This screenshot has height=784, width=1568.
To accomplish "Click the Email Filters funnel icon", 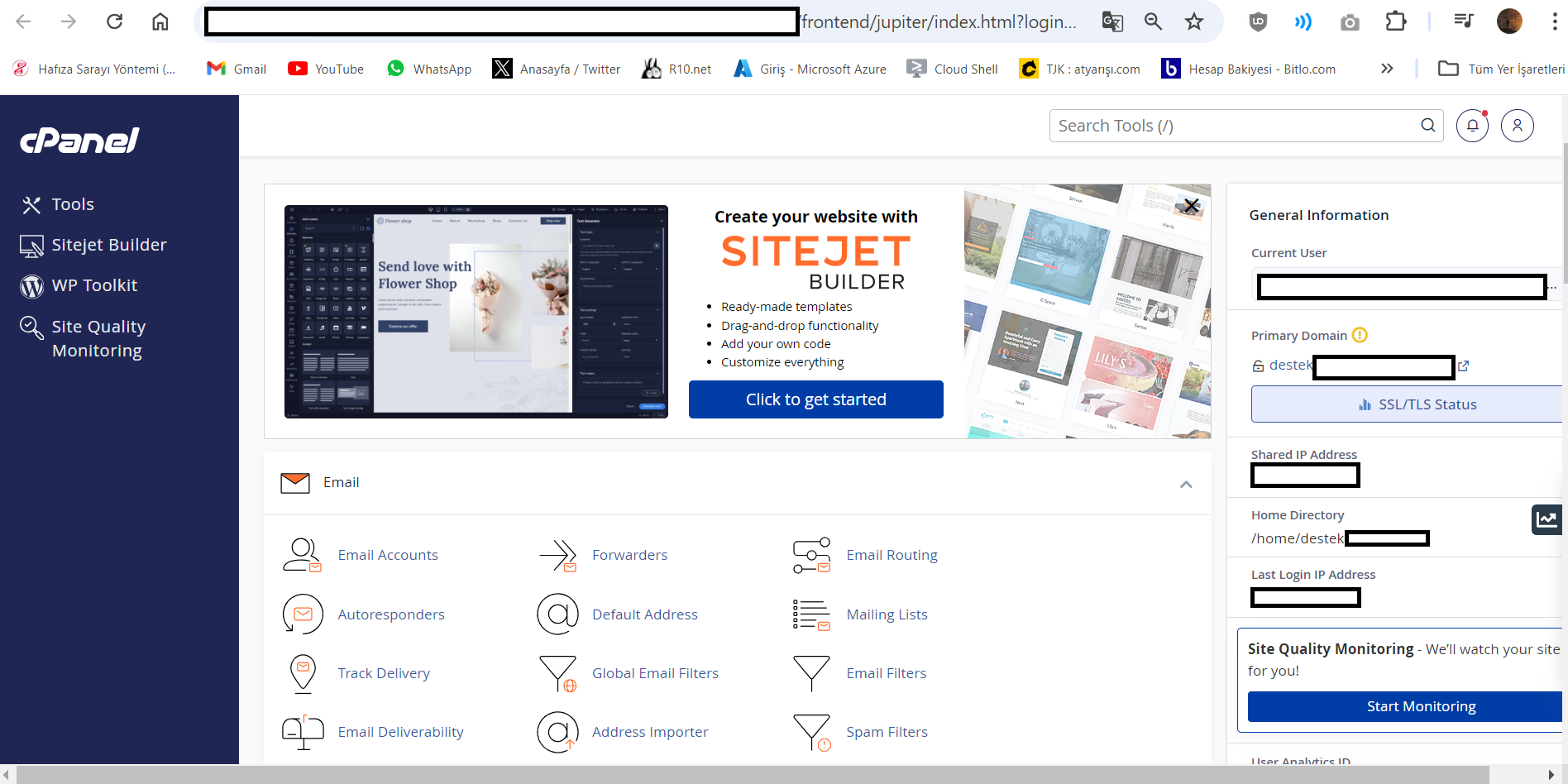I will click(x=811, y=673).
